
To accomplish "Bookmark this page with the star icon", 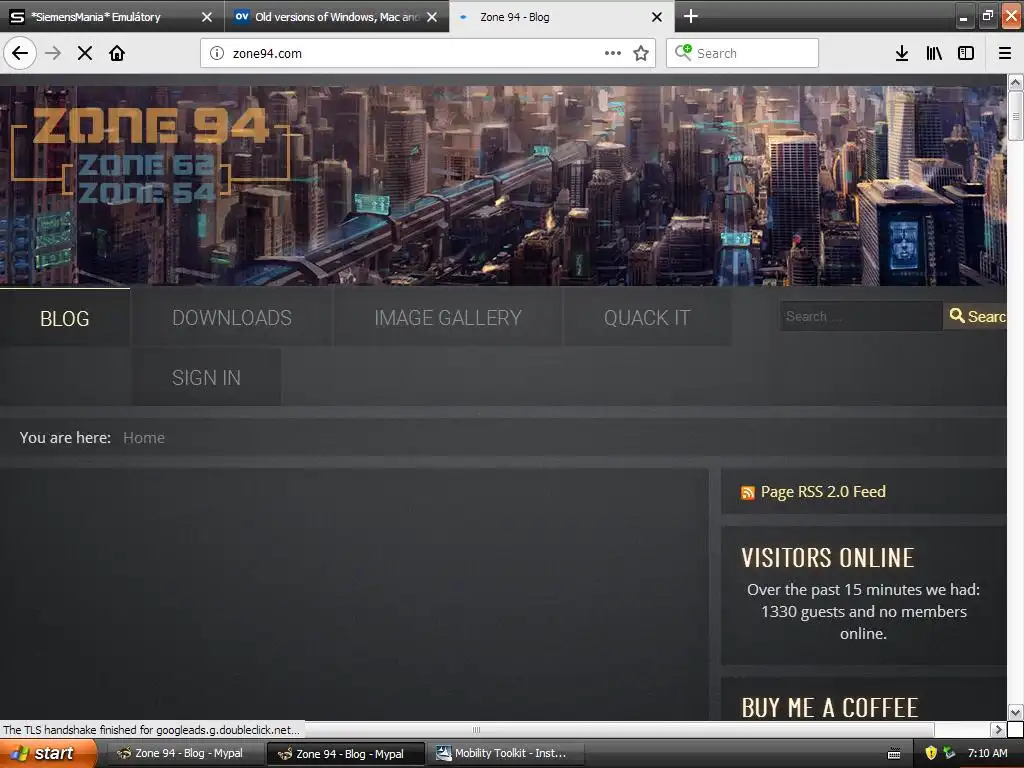I will click(x=641, y=53).
